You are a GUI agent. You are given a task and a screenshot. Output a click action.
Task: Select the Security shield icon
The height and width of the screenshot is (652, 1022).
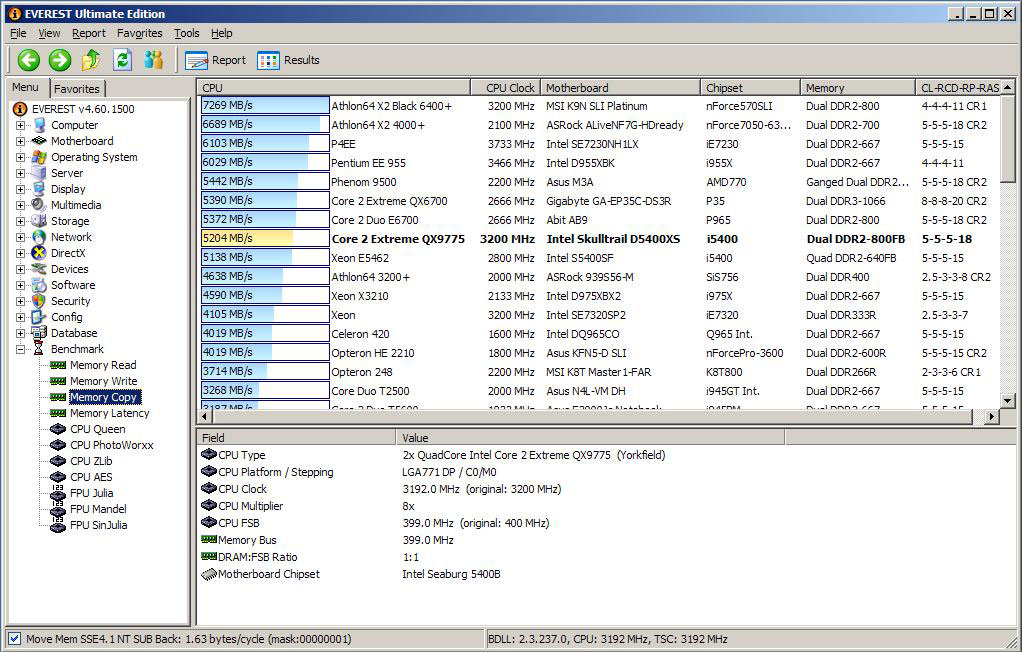pos(39,301)
